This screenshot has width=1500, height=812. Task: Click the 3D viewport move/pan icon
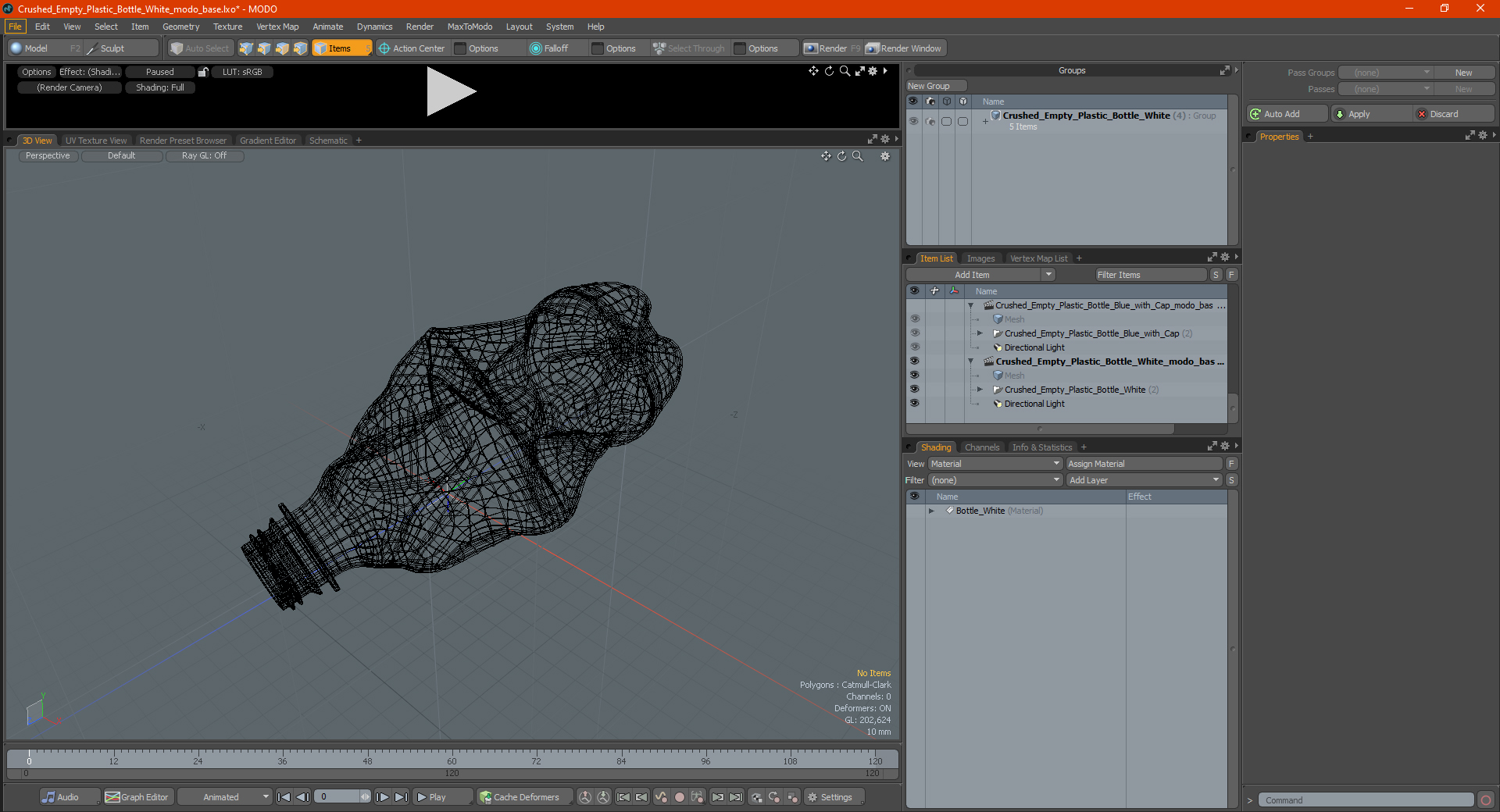(x=826, y=156)
